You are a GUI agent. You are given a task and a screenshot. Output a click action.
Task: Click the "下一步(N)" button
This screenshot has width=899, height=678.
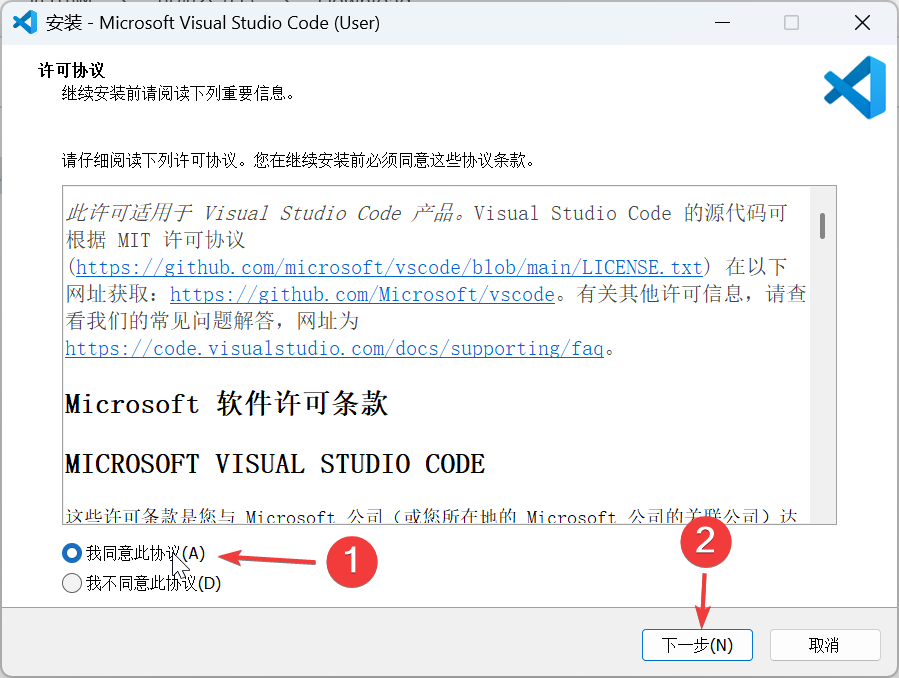697,645
